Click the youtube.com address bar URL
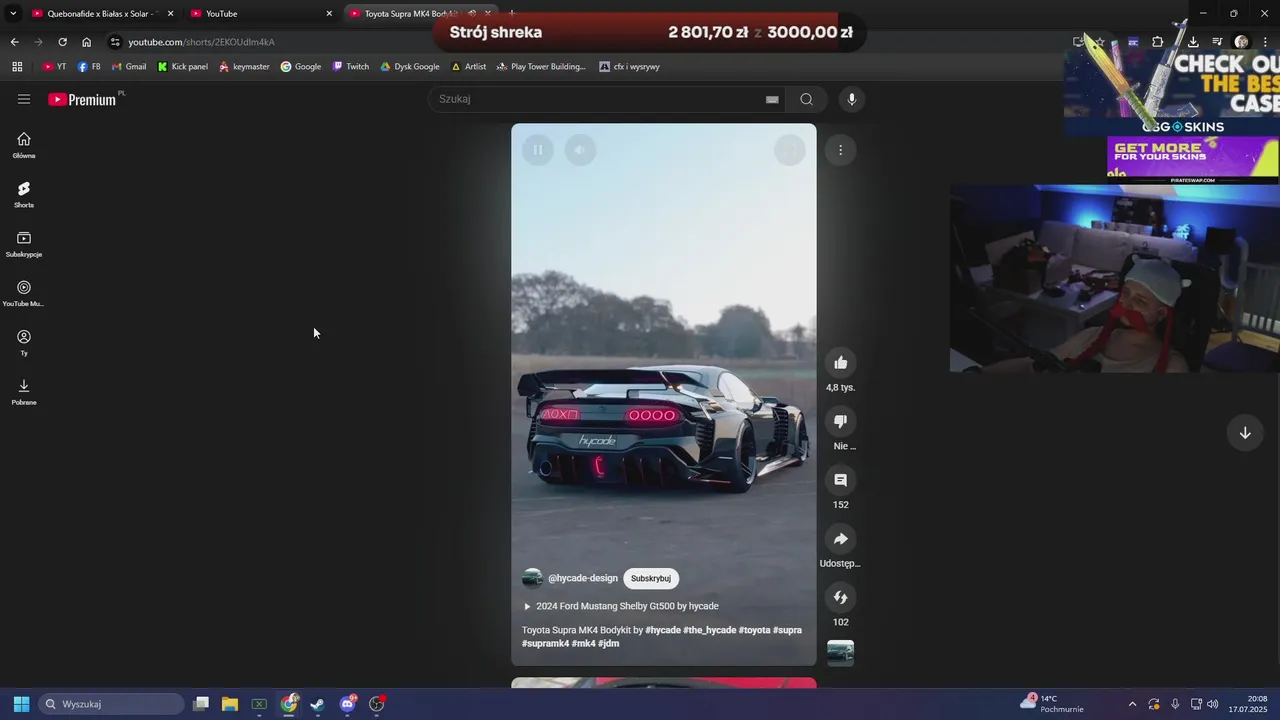Screen dimensions: 1280x720 201,42
